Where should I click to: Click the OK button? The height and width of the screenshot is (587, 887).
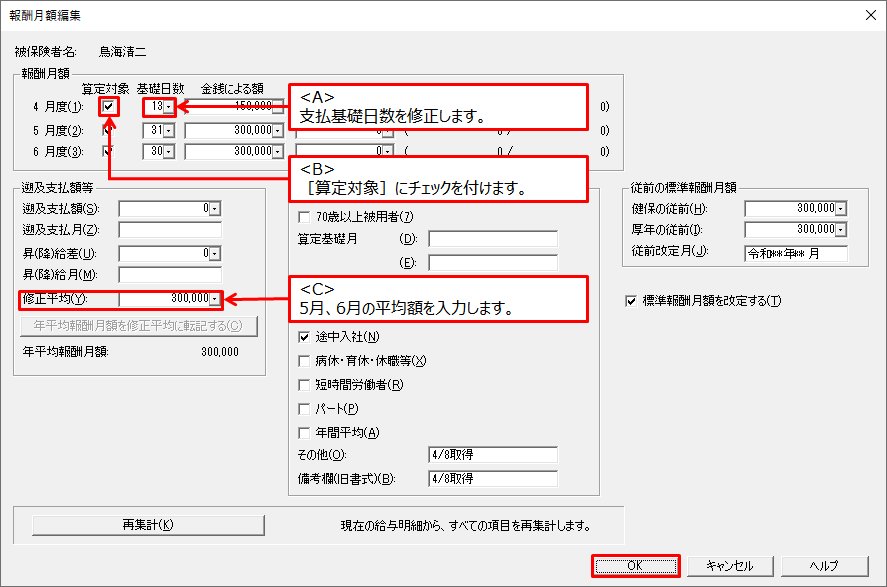635,566
